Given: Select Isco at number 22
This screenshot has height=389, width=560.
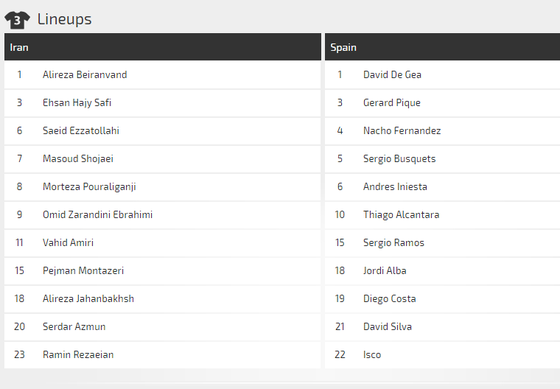Looking at the screenshot, I should click(372, 355).
